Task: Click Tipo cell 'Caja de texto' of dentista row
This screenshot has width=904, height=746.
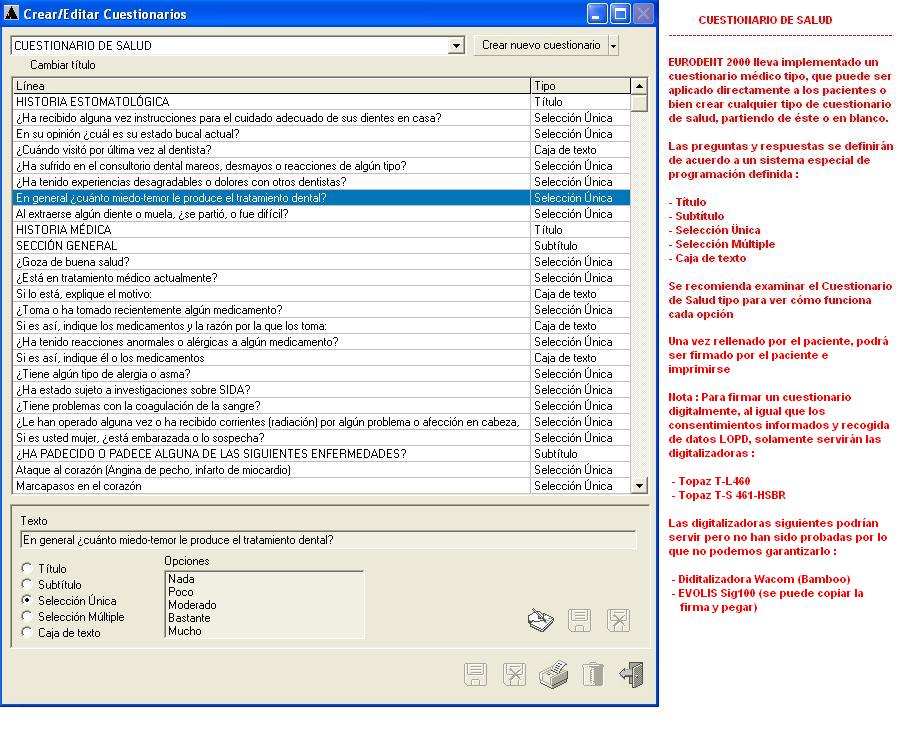Action: (x=580, y=150)
